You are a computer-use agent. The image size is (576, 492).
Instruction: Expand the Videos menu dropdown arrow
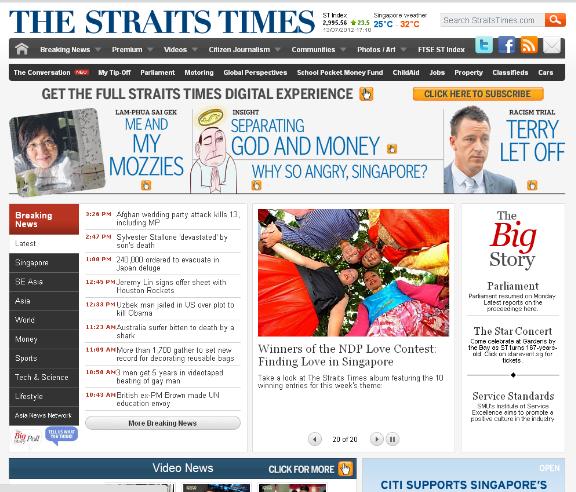pos(195,49)
